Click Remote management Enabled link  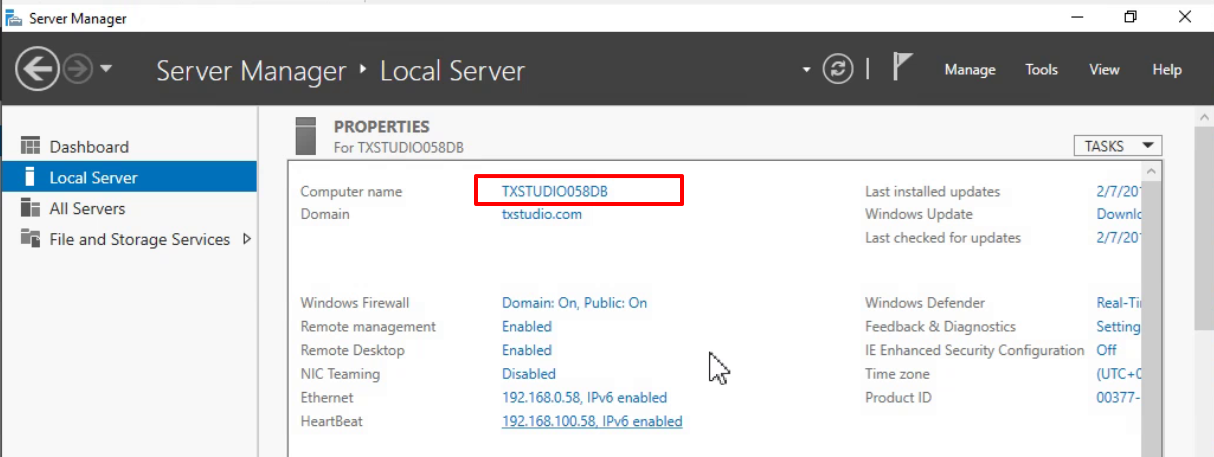coord(526,327)
